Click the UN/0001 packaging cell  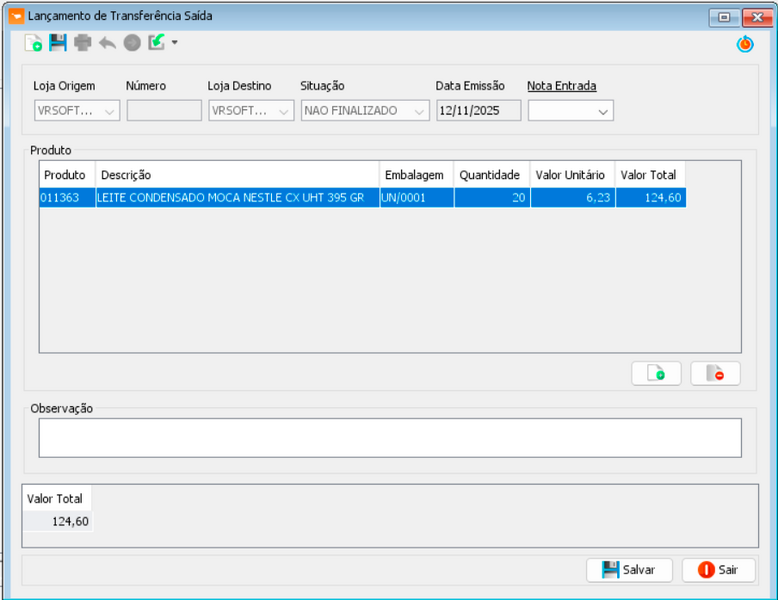pyautogui.click(x=416, y=198)
